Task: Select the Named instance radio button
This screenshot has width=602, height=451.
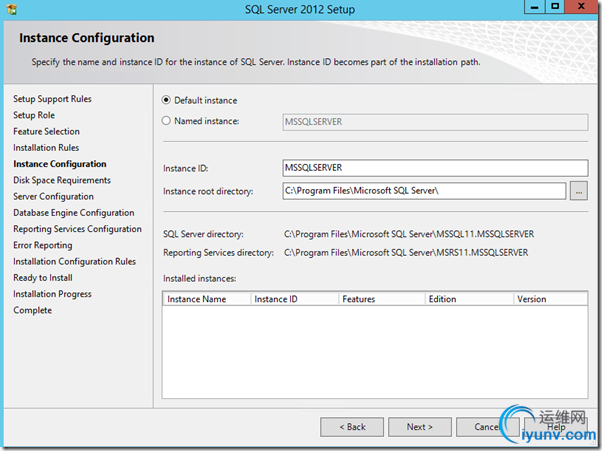Action: (x=166, y=121)
